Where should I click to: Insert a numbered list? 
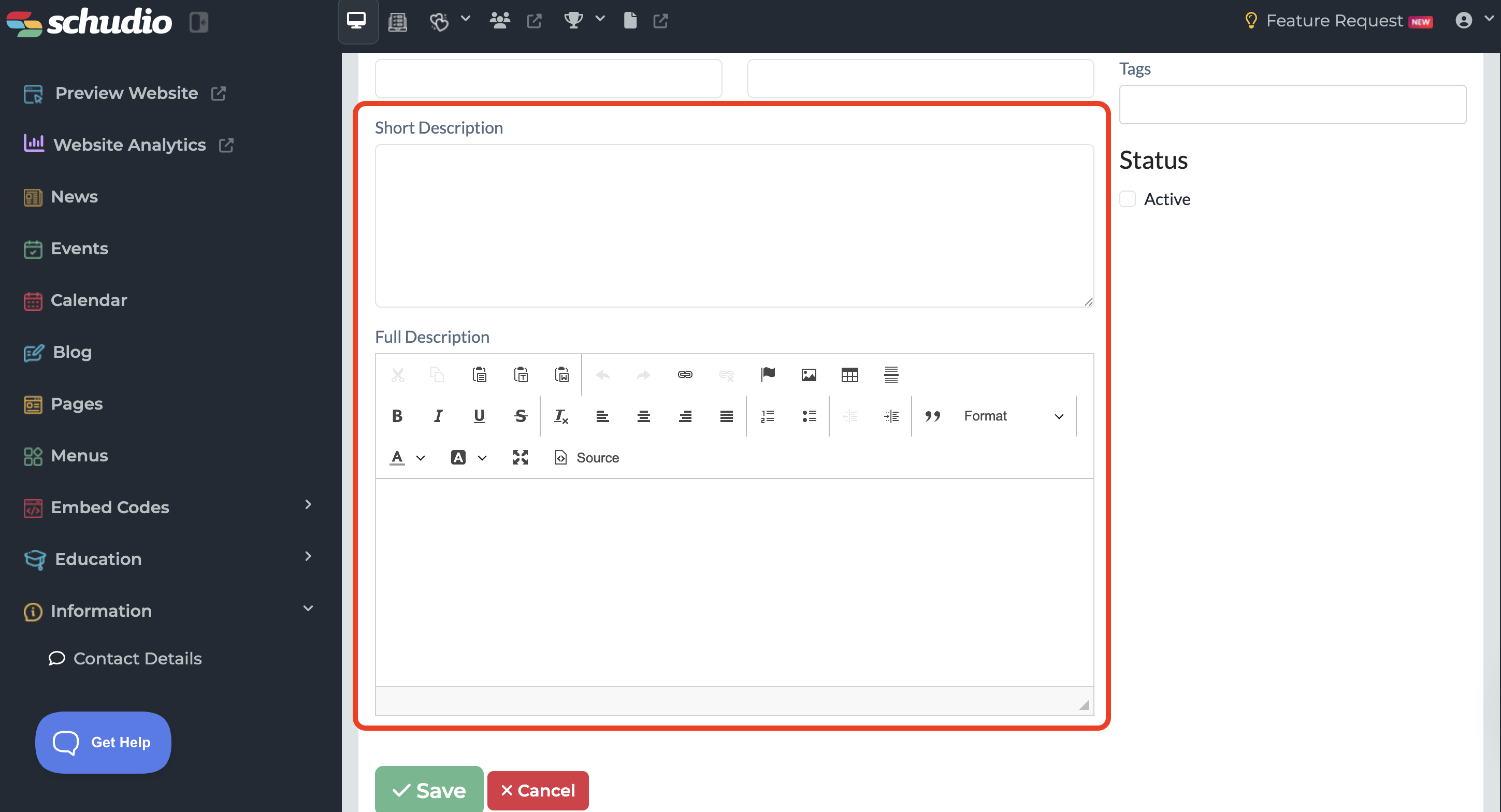click(768, 416)
